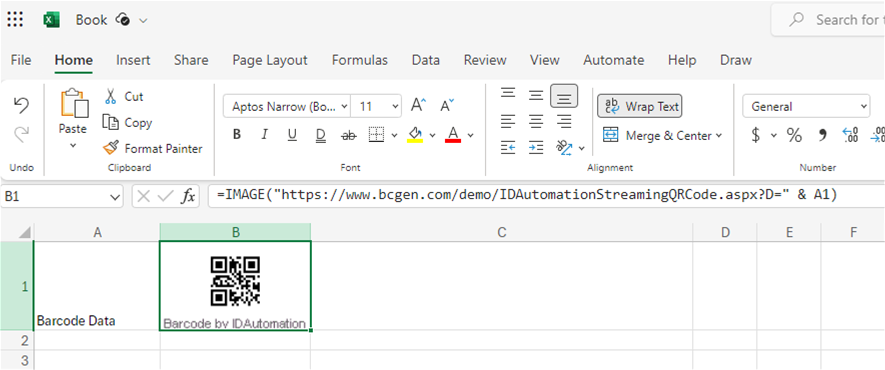Open the Draw tab
Screen dimensions: 885x370
735,60
